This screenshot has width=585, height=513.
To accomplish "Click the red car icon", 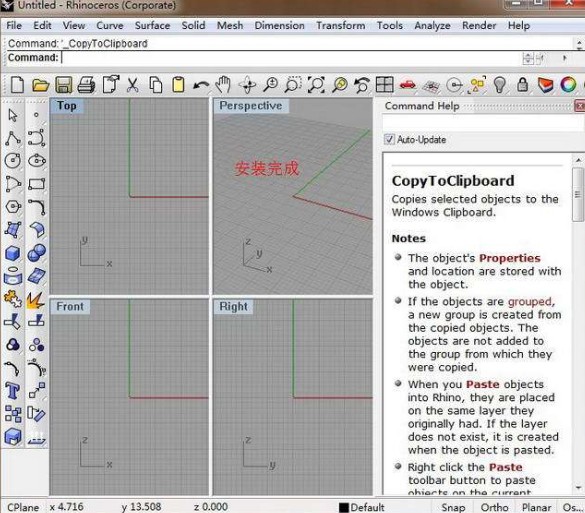I will (x=407, y=85).
